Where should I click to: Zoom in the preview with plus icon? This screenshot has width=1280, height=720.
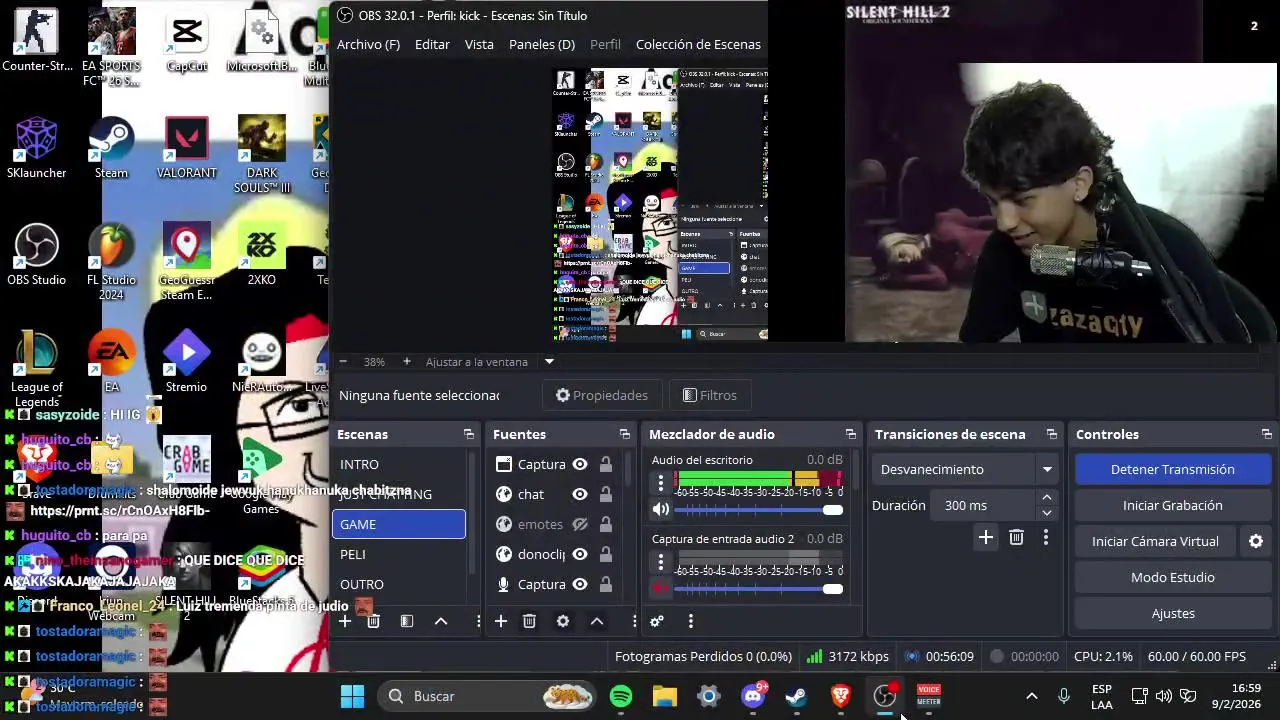point(406,361)
